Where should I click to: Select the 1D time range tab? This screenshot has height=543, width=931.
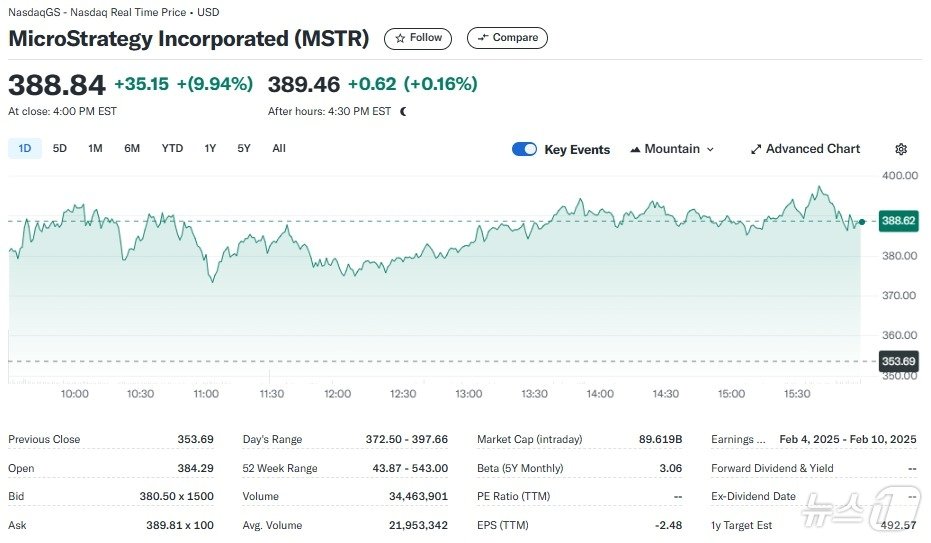[25, 148]
